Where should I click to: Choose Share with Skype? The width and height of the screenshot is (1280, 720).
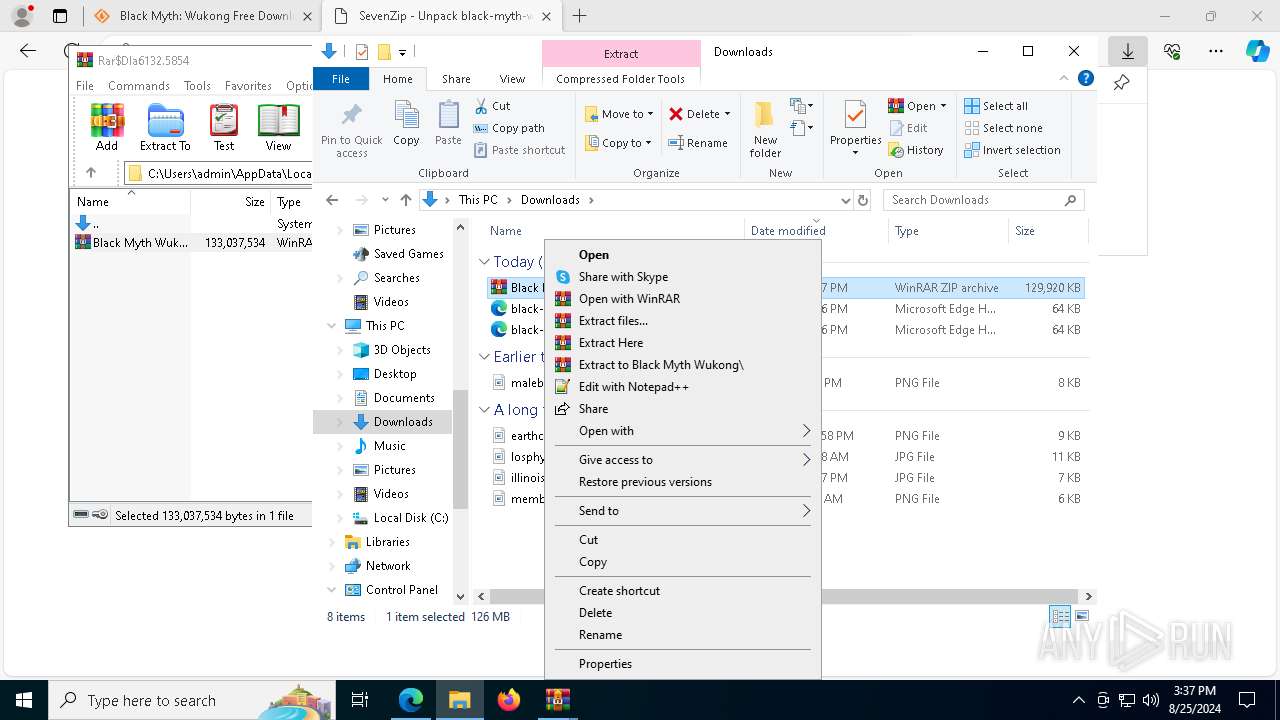684,277
